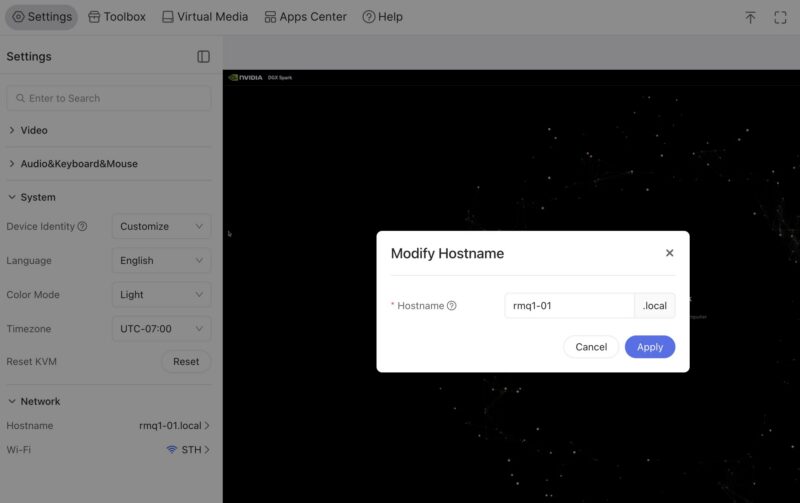Open the Device Identity dropdown

tap(161, 226)
